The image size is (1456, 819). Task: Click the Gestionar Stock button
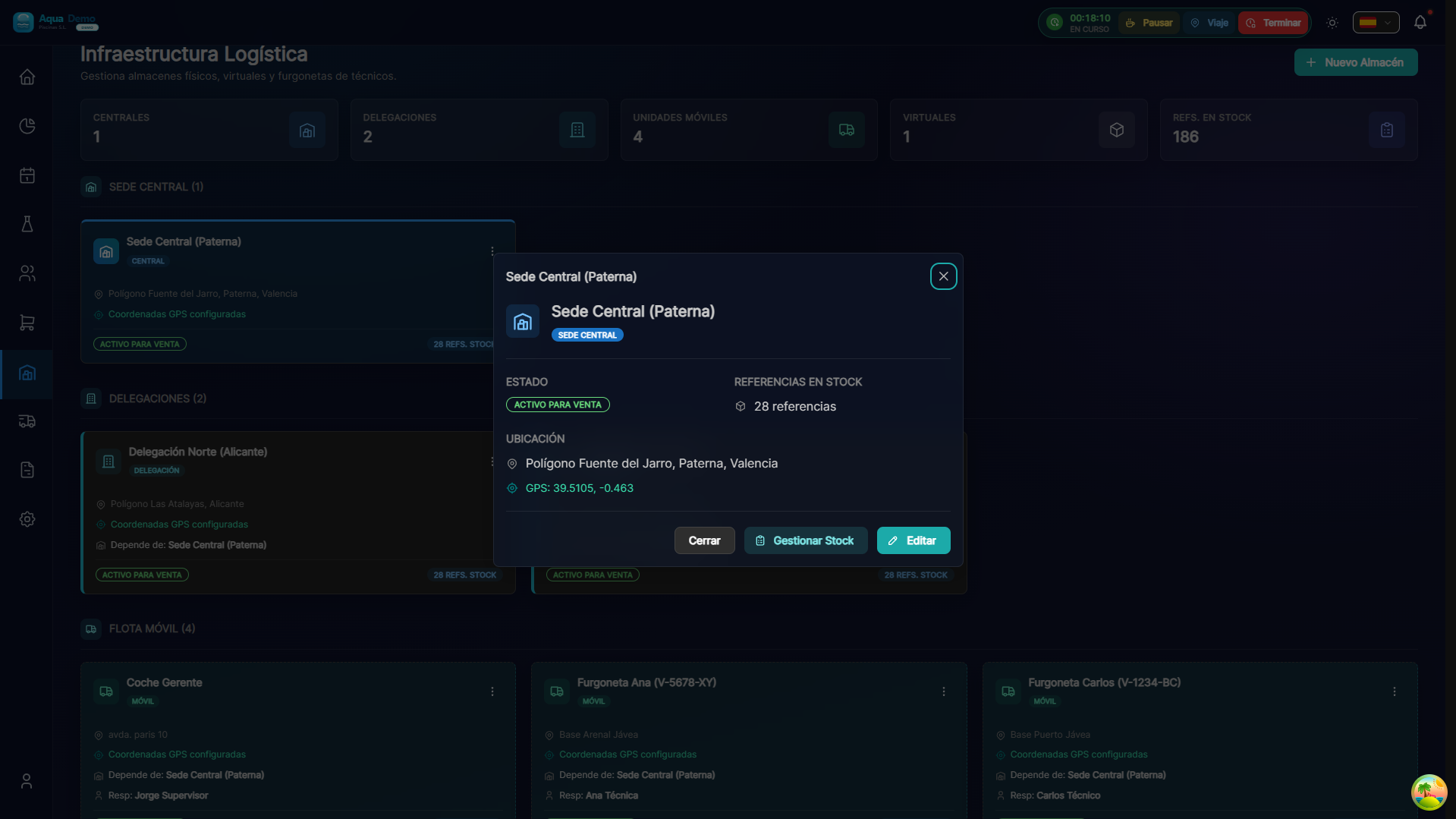pos(805,540)
